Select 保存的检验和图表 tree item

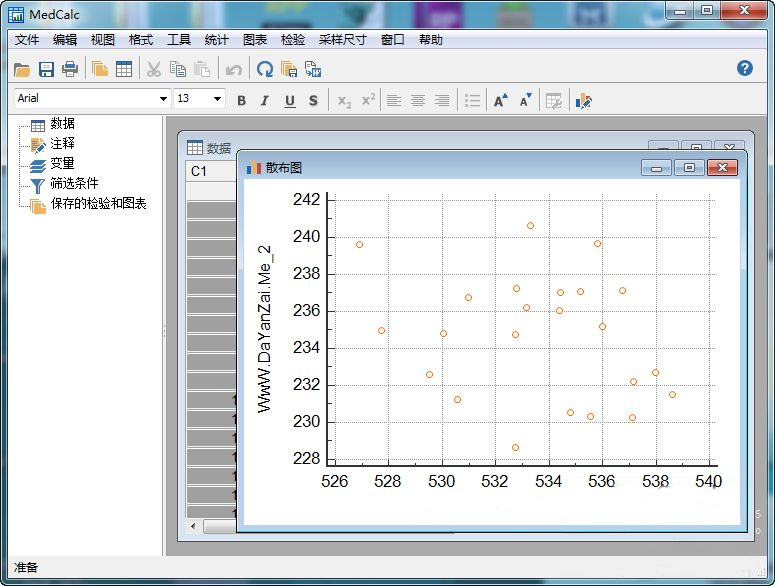pyautogui.click(x=98, y=204)
